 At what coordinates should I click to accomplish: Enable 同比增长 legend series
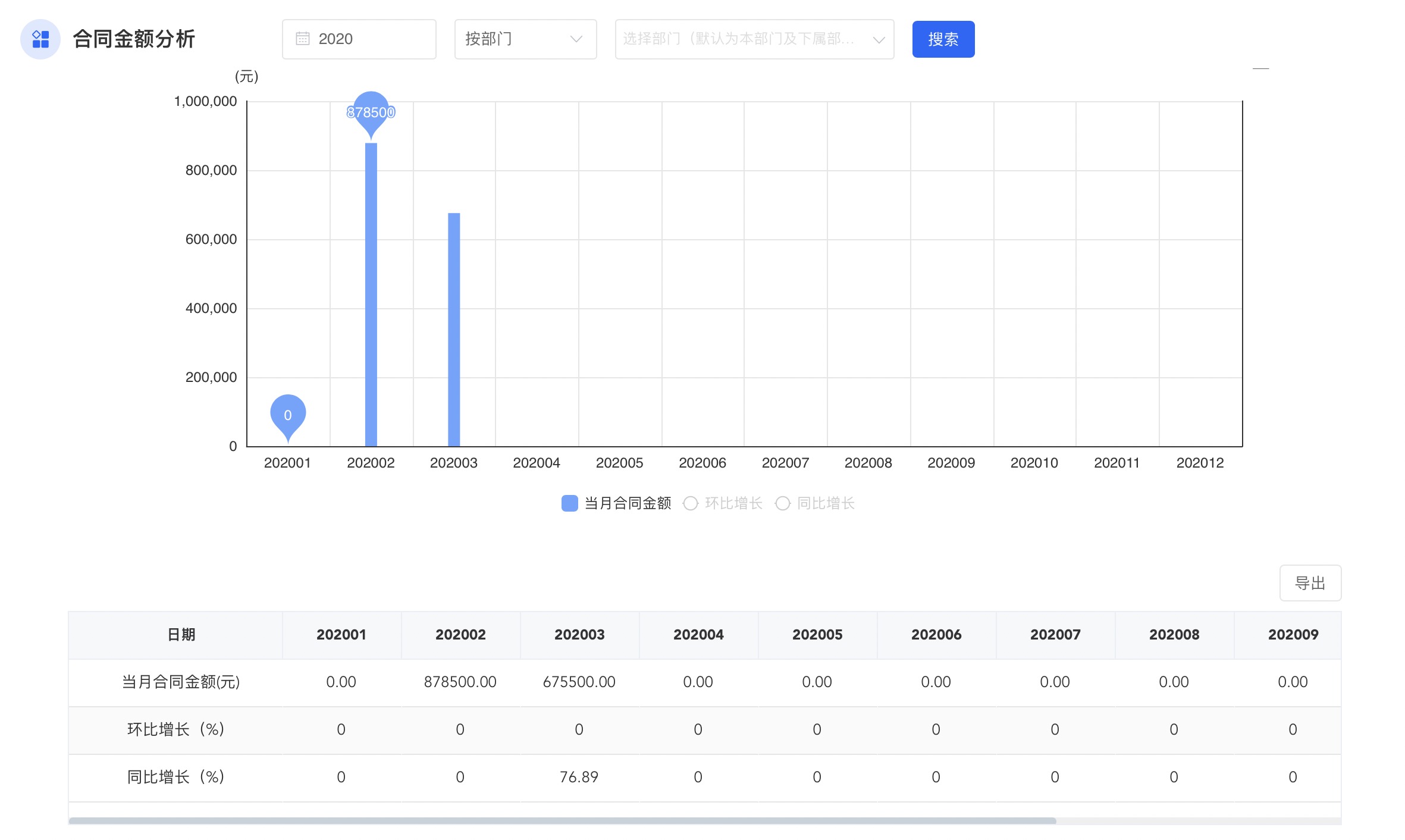(x=825, y=503)
